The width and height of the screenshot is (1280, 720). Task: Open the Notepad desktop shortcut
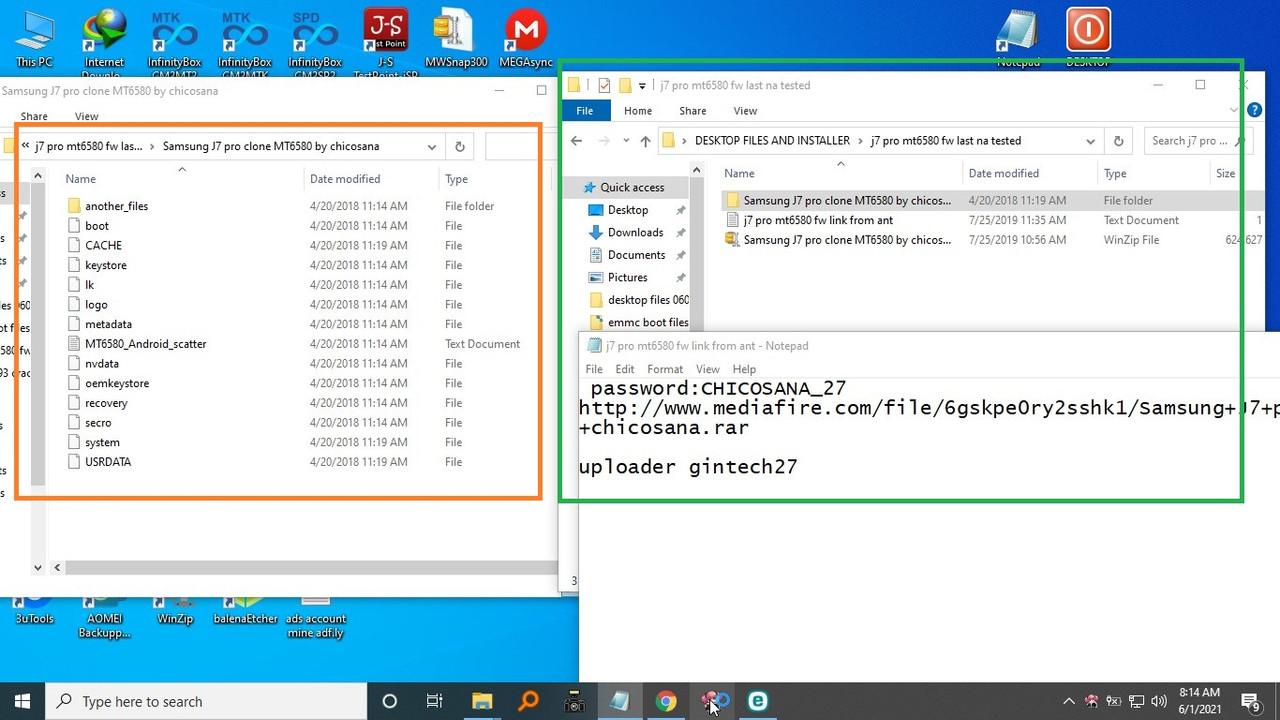(1018, 38)
